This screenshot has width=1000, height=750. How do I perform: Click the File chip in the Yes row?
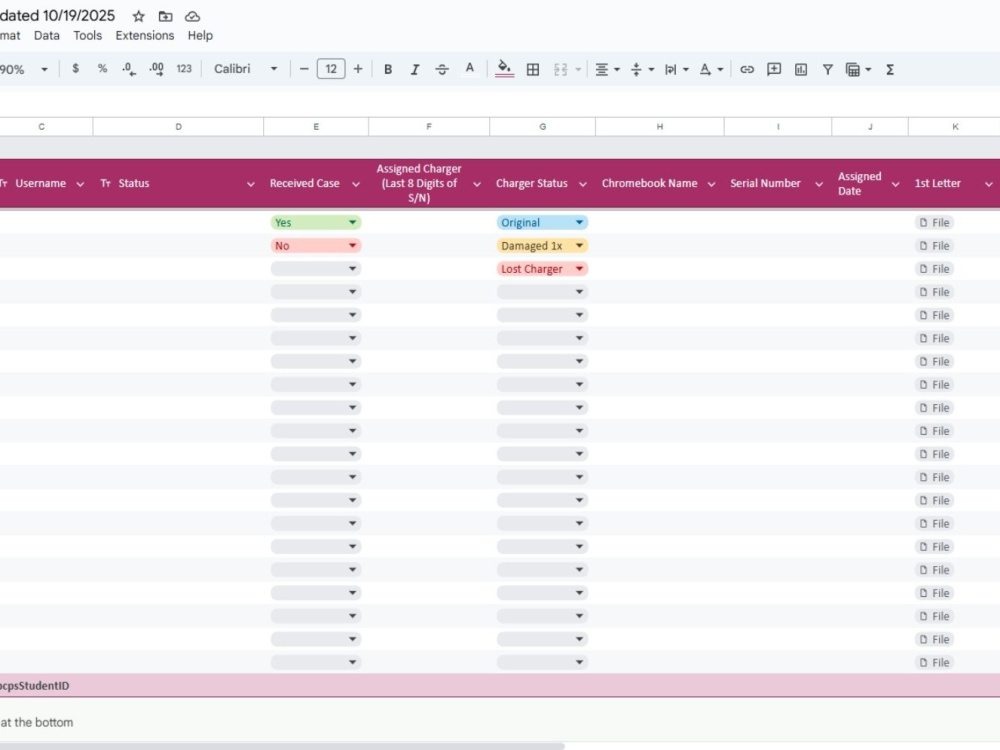tap(934, 223)
